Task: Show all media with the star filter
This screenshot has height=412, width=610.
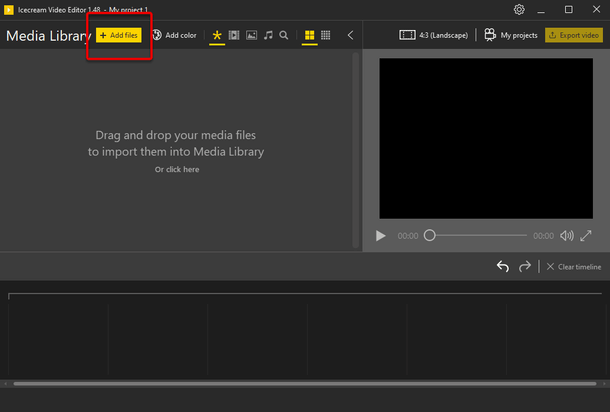Action: (x=217, y=35)
